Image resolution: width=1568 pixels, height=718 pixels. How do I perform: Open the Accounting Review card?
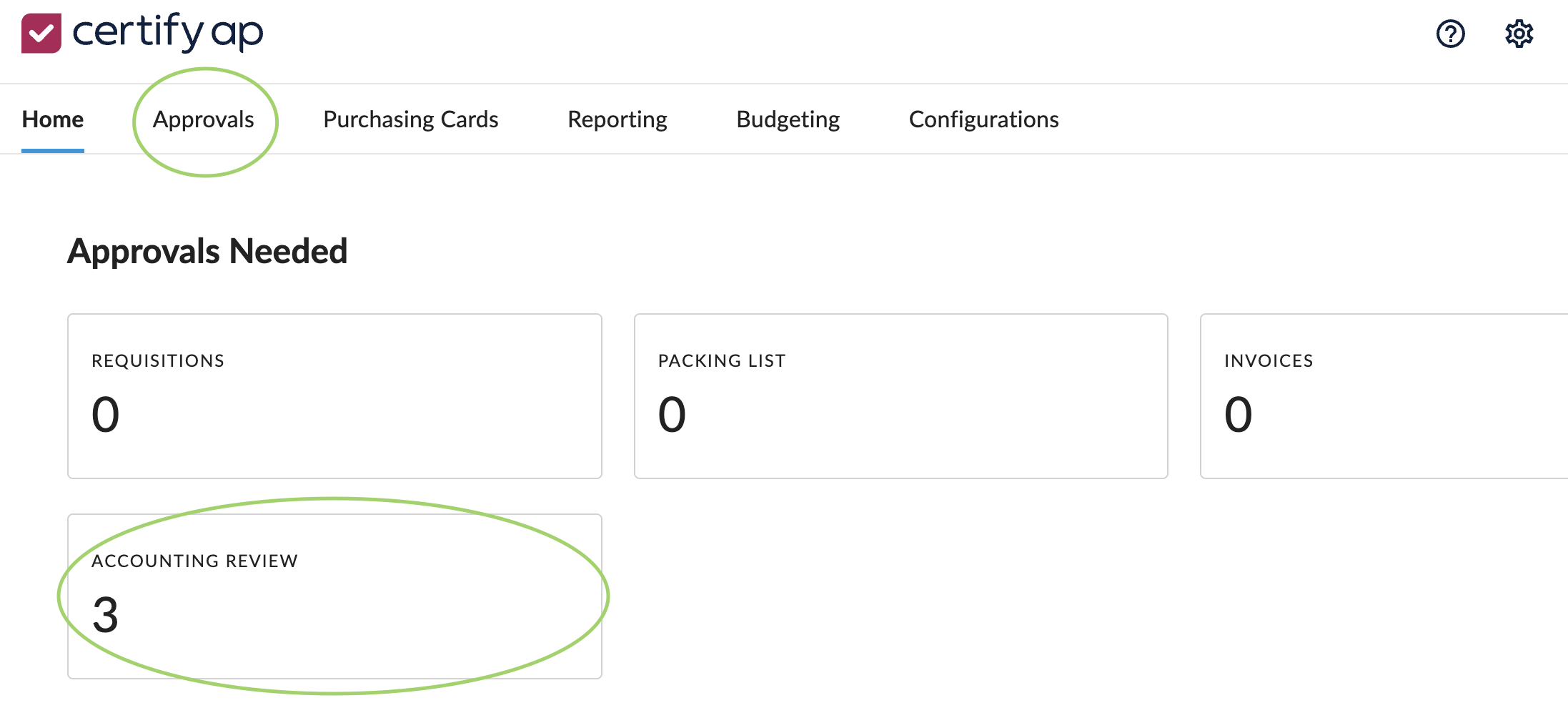(x=334, y=596)
